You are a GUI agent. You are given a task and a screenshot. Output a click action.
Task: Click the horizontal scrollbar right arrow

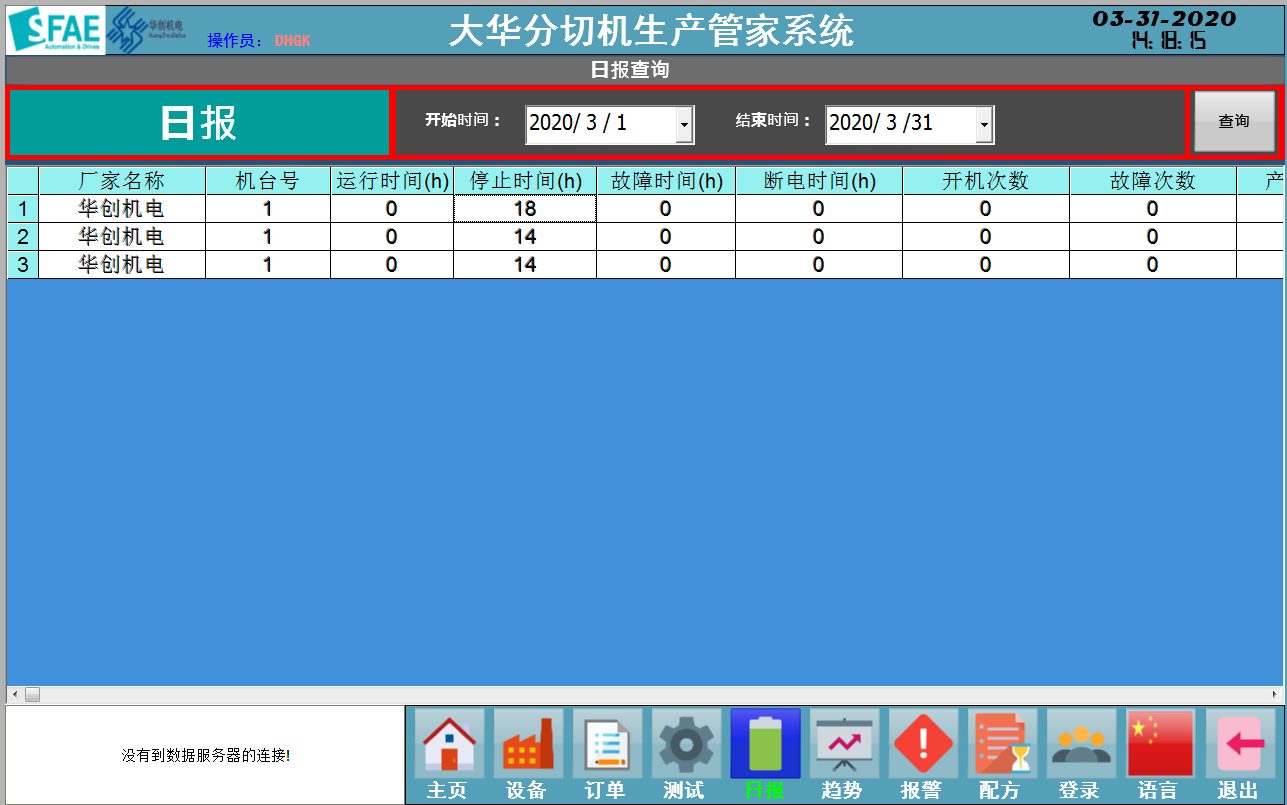[x=1274, y=694]
